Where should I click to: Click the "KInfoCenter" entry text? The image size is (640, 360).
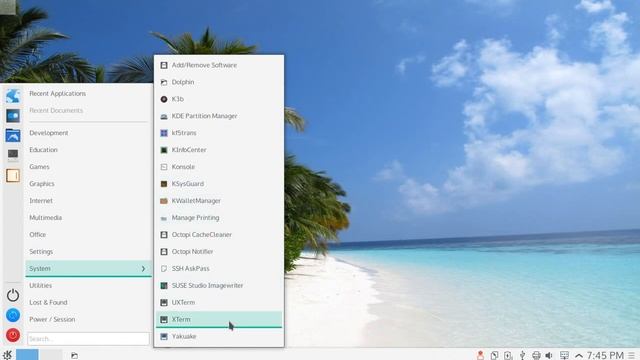tap(189, 150)
